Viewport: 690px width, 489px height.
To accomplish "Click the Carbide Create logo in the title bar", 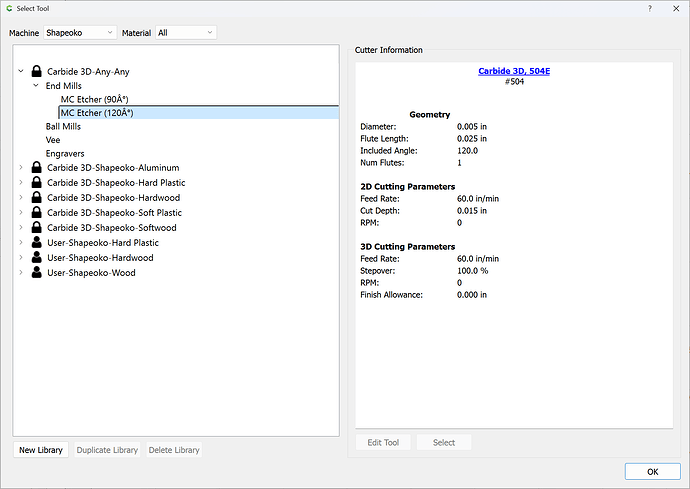I will click(x=9, y=8).
